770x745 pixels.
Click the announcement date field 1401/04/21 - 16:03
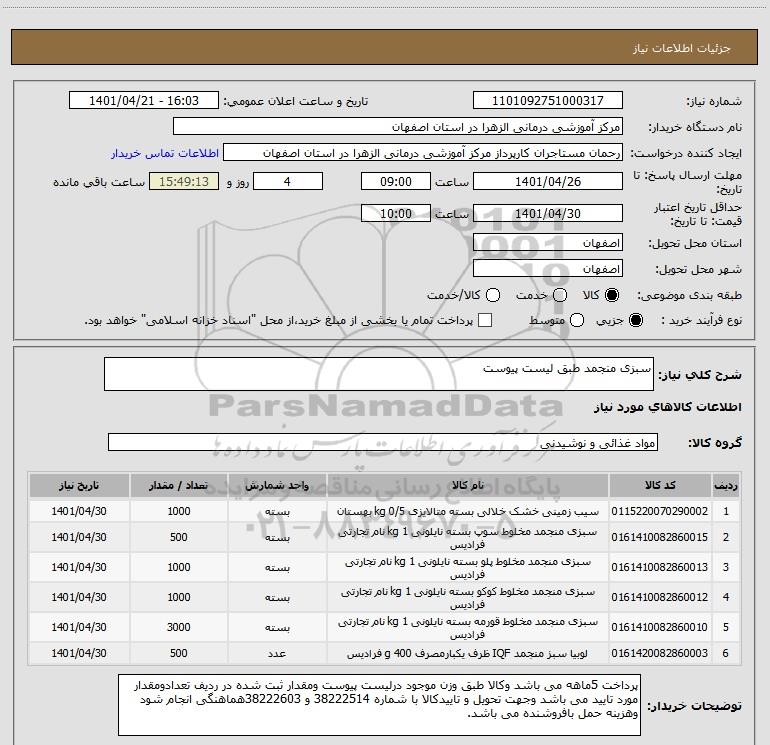point(144,100)
